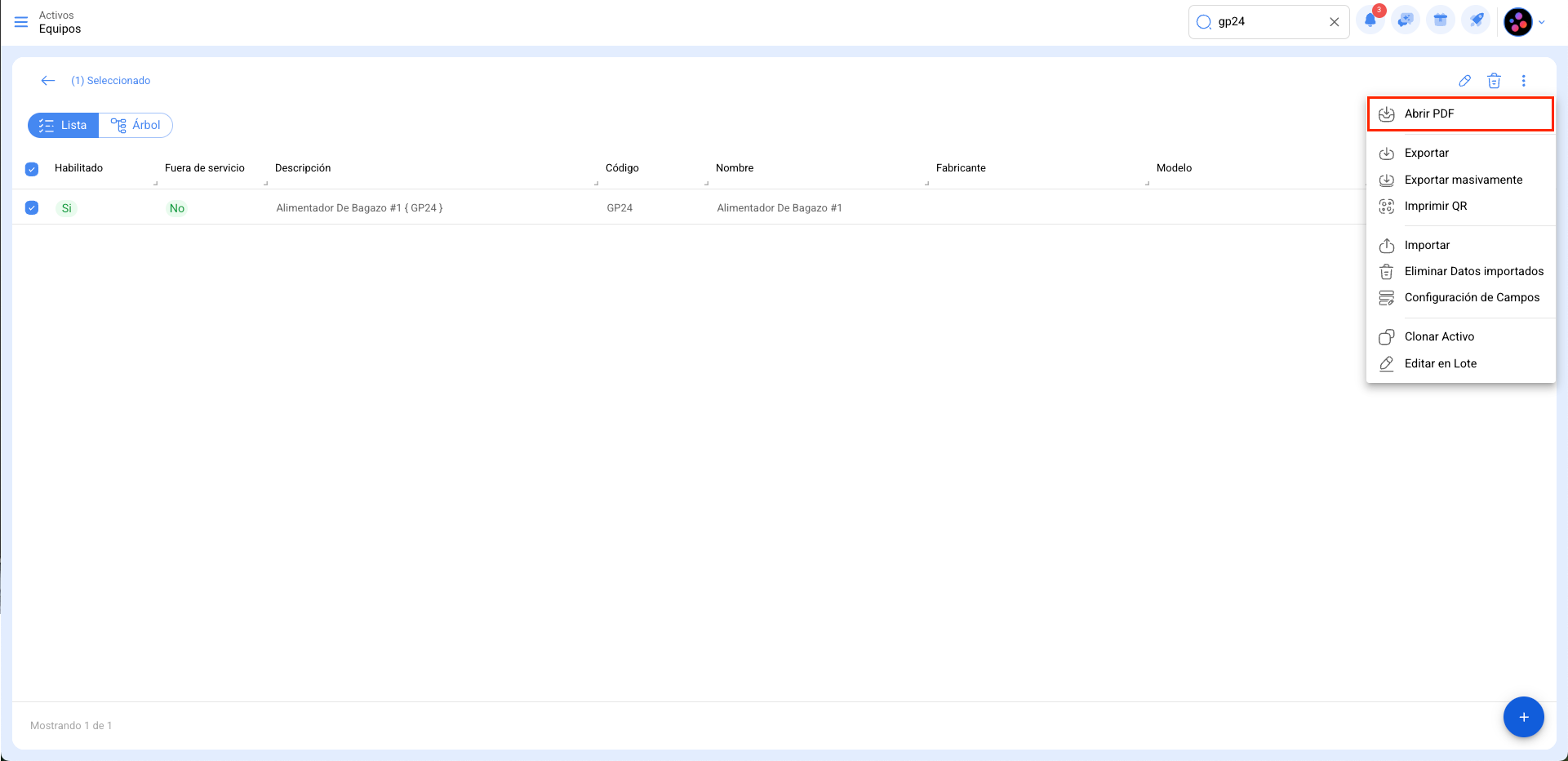Uncheck the select-all header checkbox
This screenshot has height=761, width=1568.
coord(32,169)
